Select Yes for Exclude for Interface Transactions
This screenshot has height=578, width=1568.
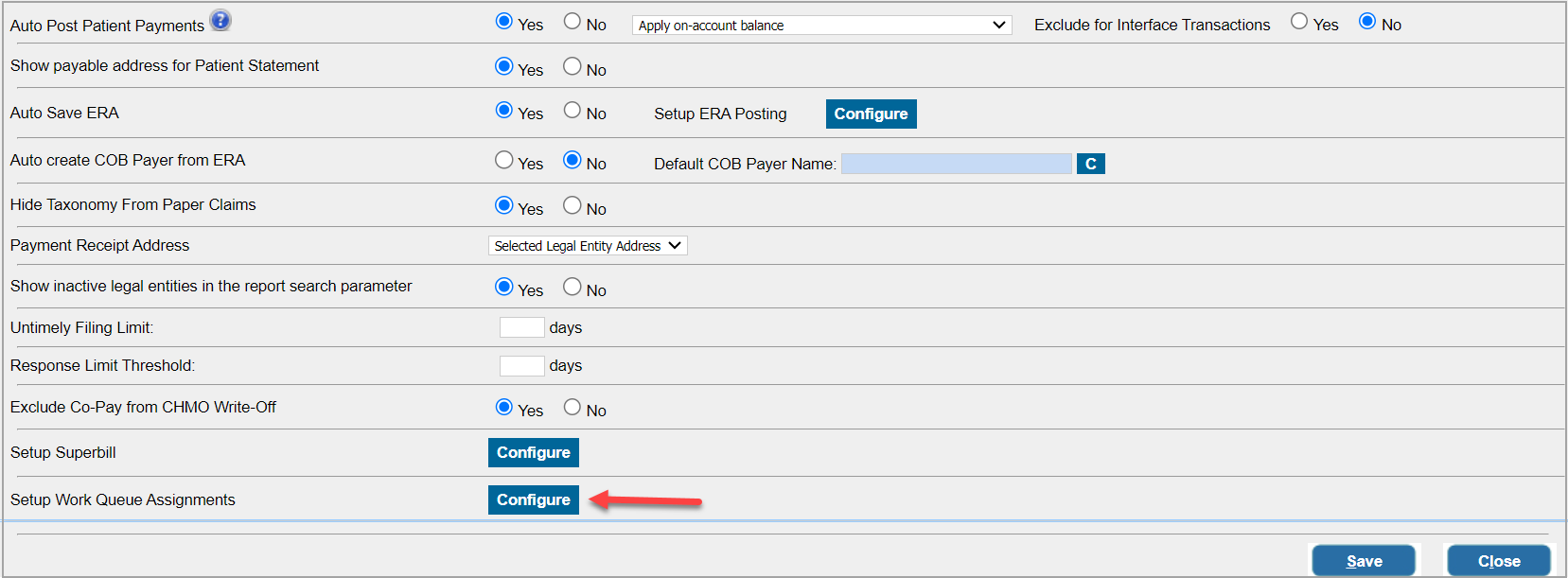click(1299, 22)
